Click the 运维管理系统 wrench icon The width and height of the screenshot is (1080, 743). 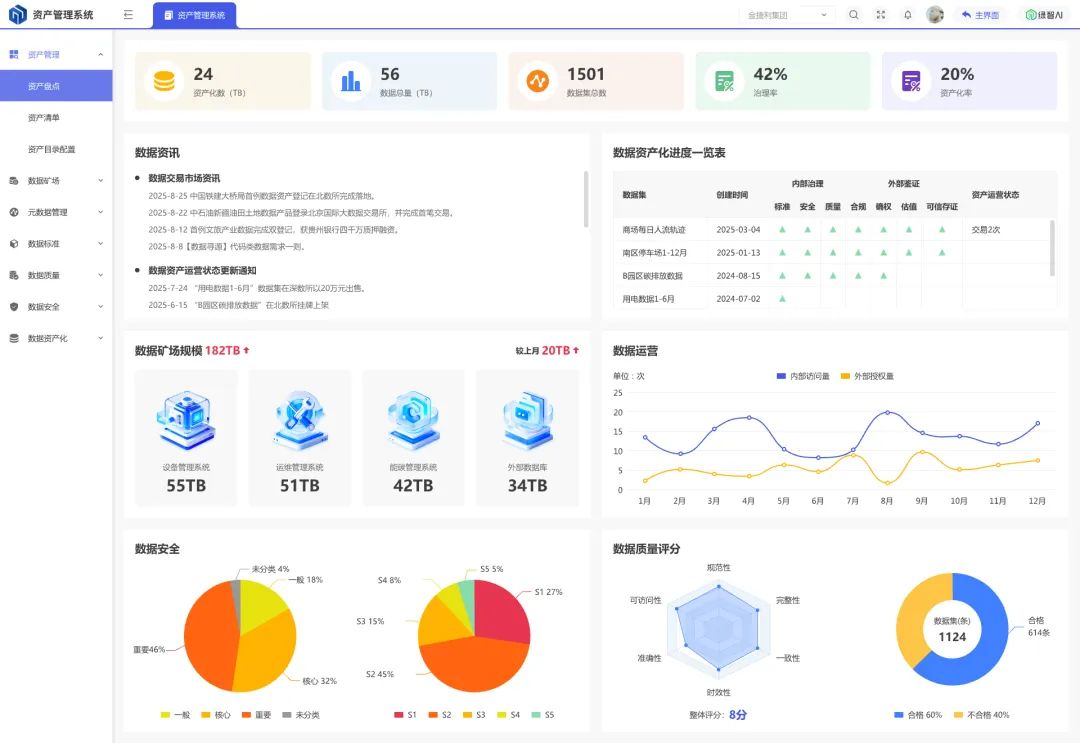pos(300,418)
